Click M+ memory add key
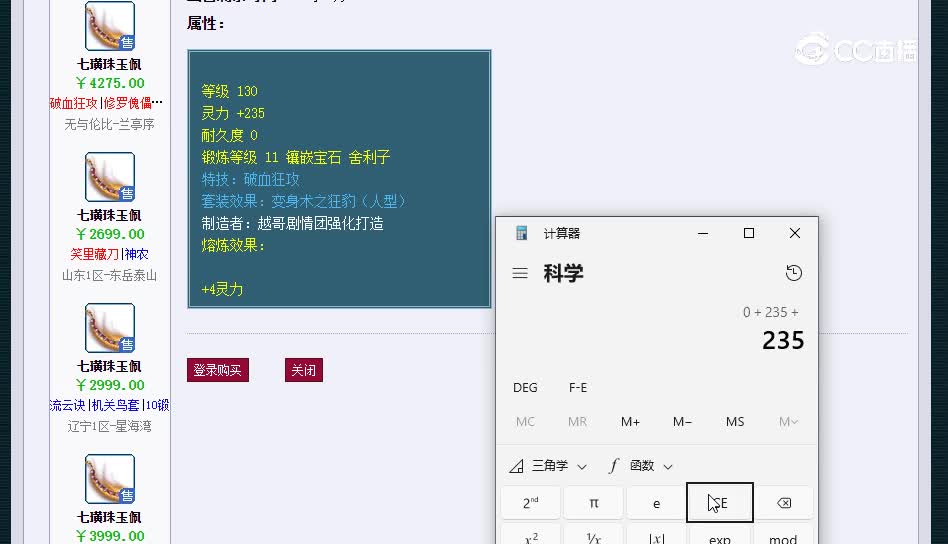The height and width of the screenshot is (544, 948). 630,422
